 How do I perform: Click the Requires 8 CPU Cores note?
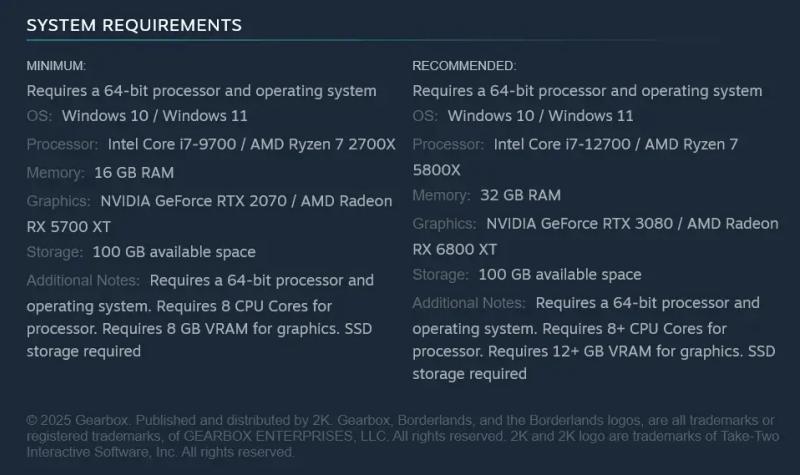coord(244,306)
